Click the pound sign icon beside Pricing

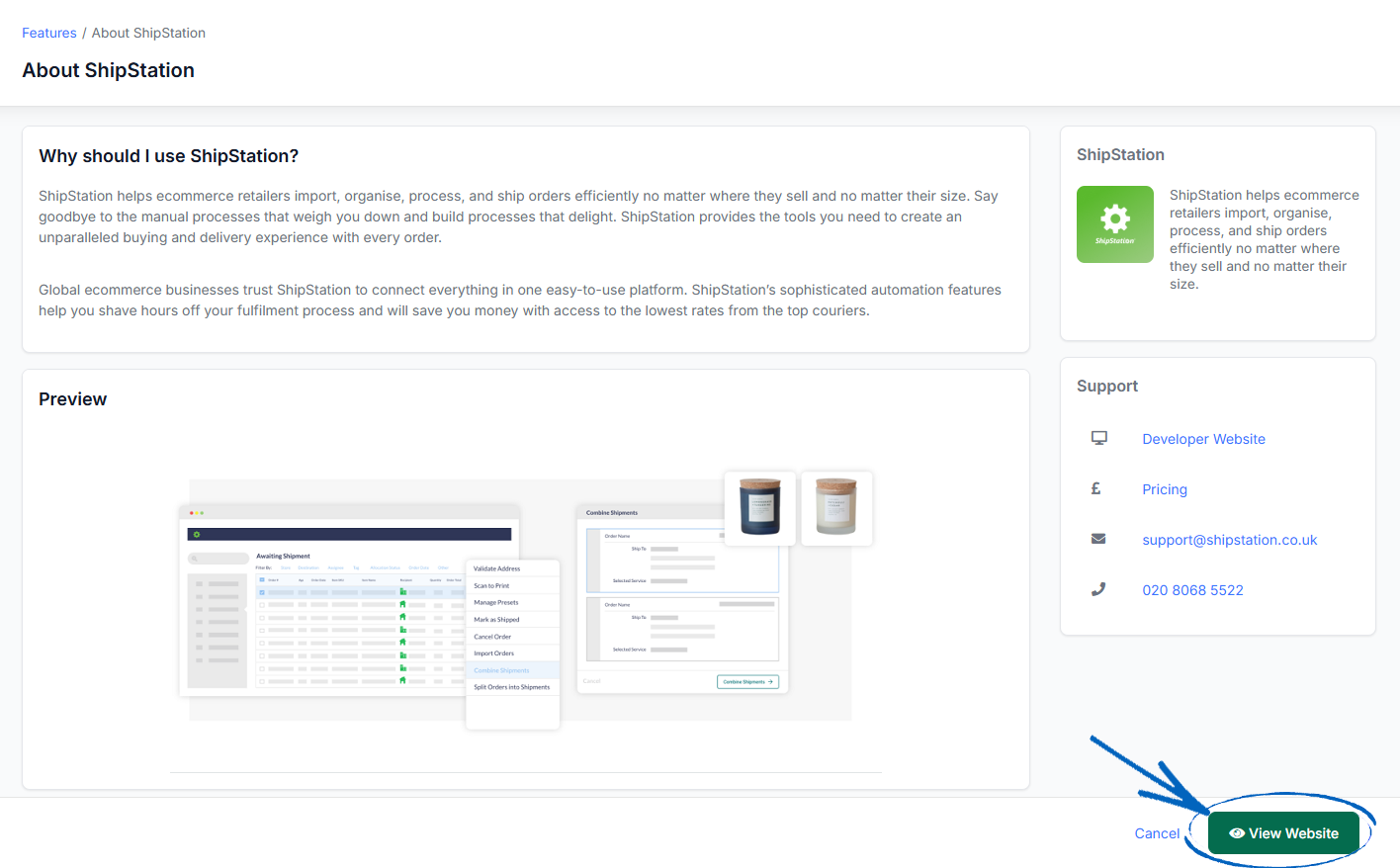pos(1095,488)
